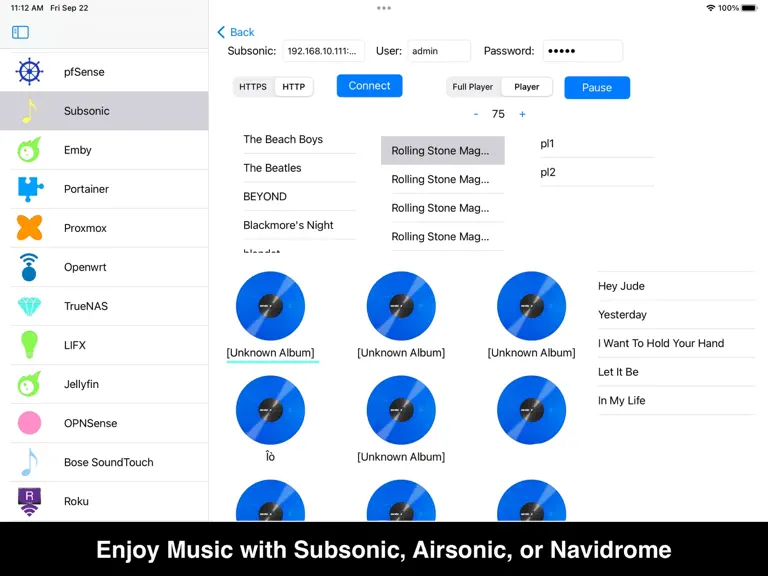Select artist The Beatles

(x=299, y=168)
